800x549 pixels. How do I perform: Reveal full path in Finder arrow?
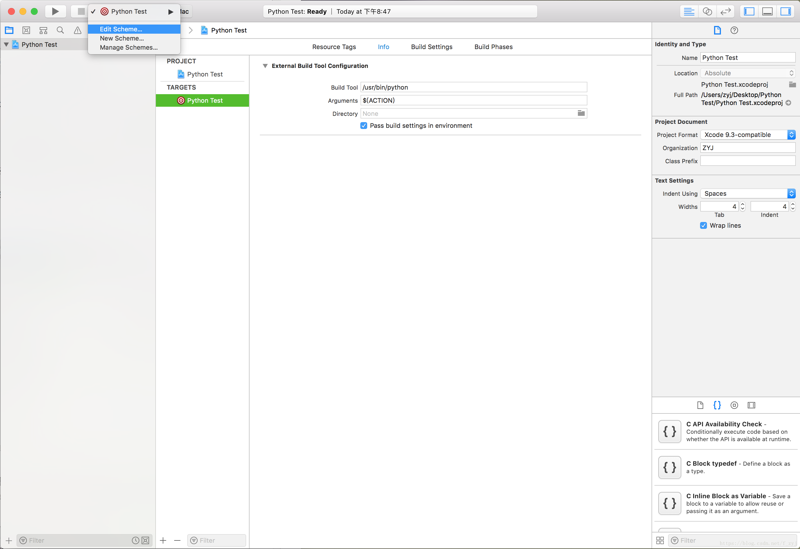click(788, 103)
